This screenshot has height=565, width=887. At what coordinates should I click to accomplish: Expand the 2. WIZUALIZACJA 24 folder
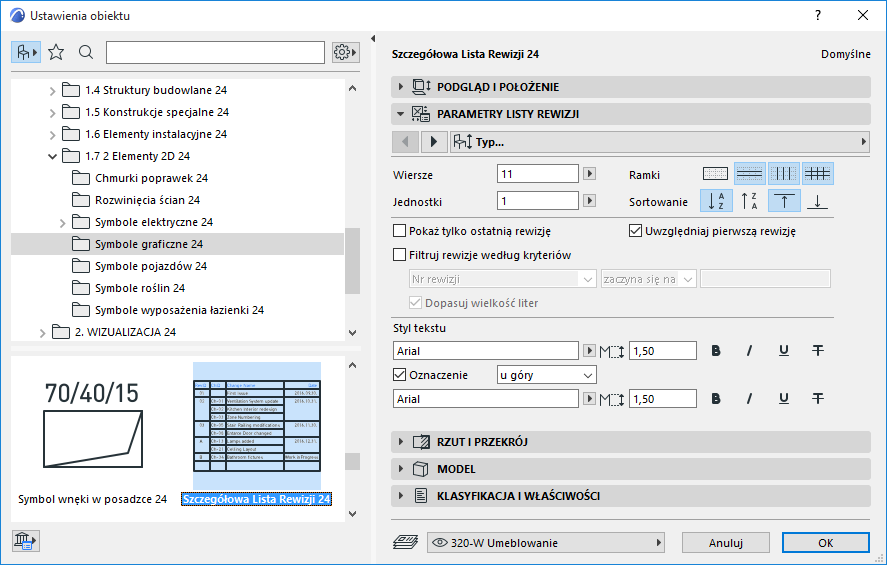(41, 332)
